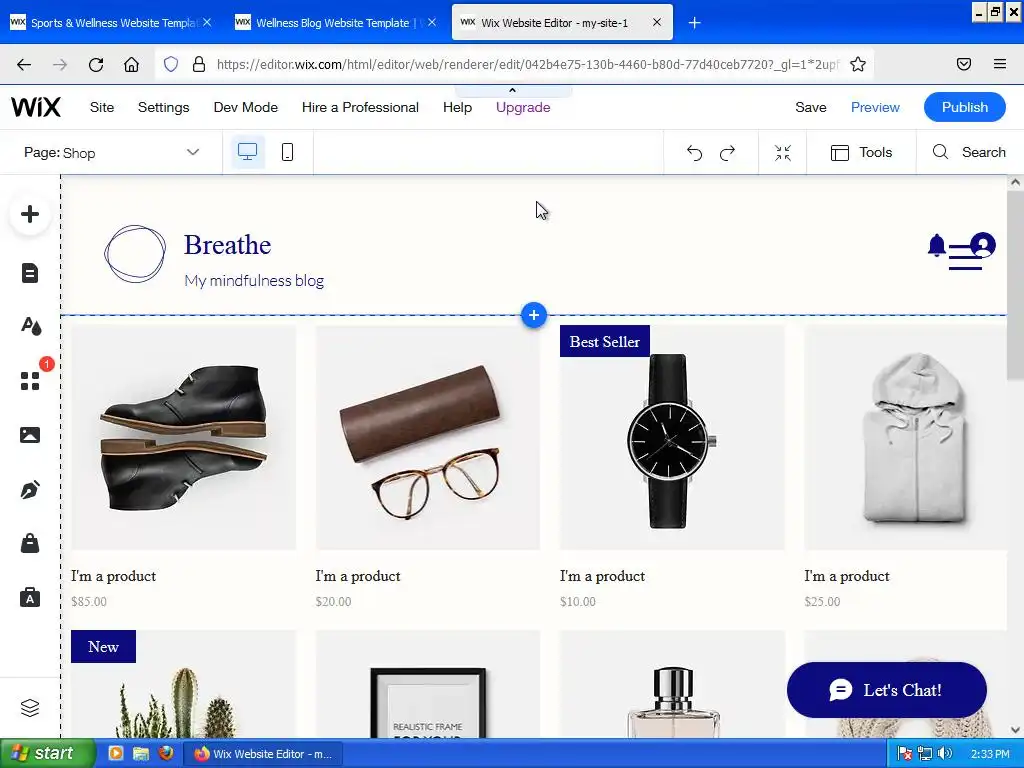Open the Firefox application menu
The height and width of the screenshot is (768, 1024).
pos(999,64)
